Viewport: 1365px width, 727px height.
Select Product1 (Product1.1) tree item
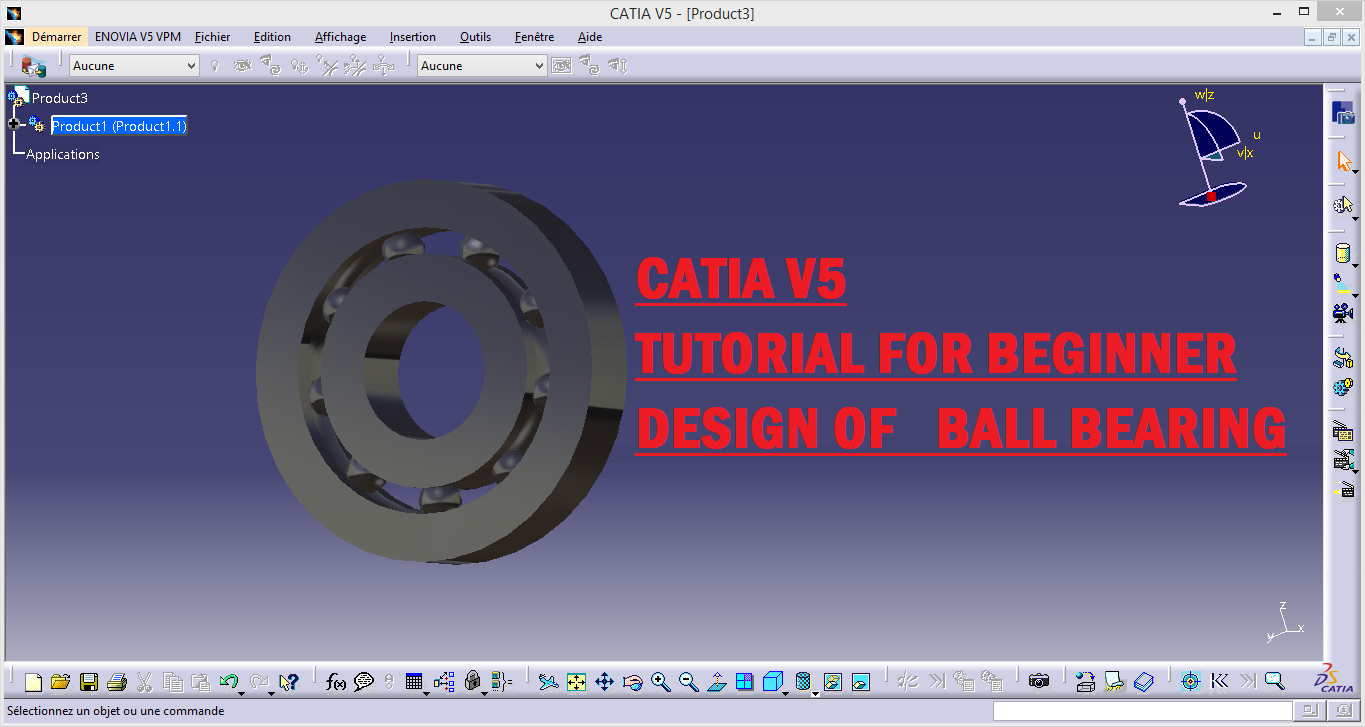coord(119,126)
